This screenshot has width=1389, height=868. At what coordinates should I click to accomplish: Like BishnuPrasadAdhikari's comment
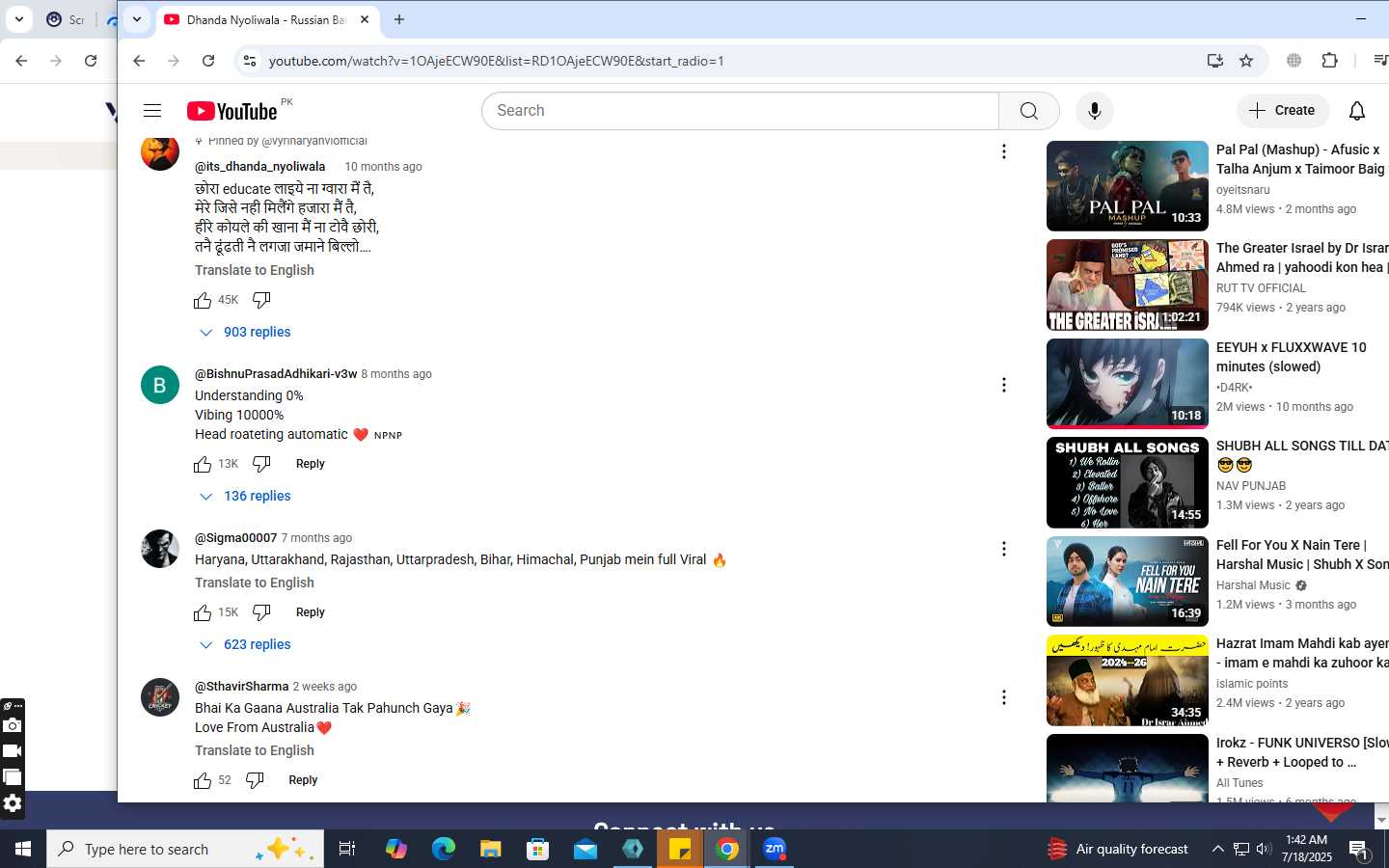click(x=203, y=464)
